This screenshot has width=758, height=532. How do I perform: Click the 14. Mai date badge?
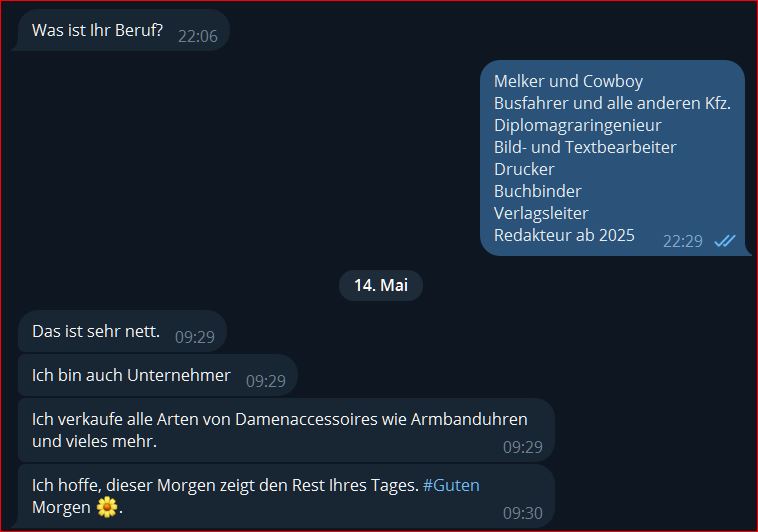click(x=381, y=285)
